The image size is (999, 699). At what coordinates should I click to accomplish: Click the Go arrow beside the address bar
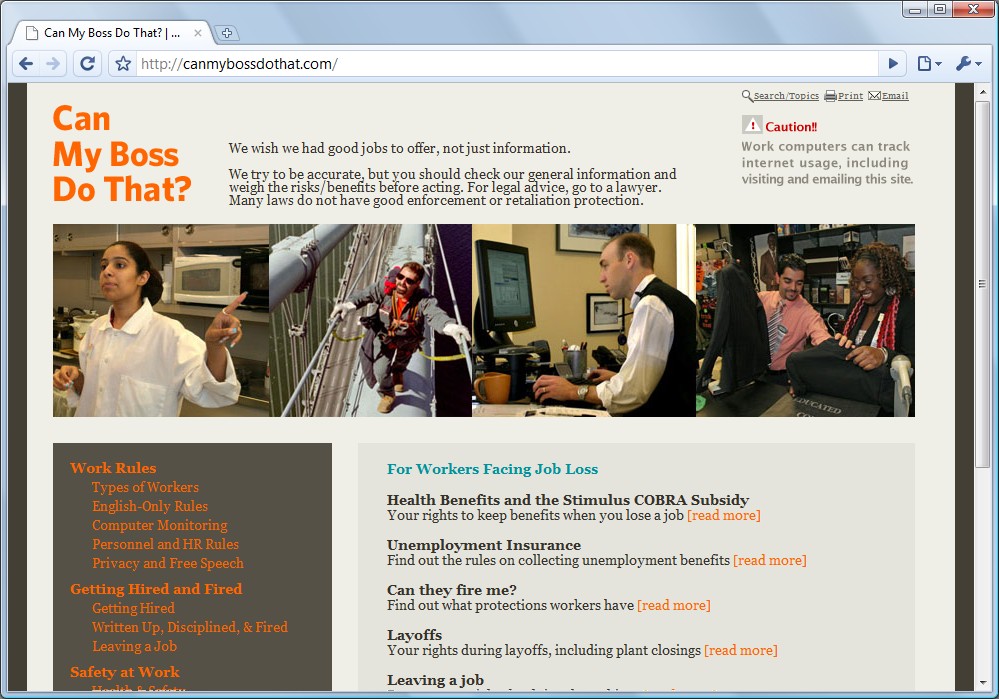pyautogui.click(x=893, y=64)
